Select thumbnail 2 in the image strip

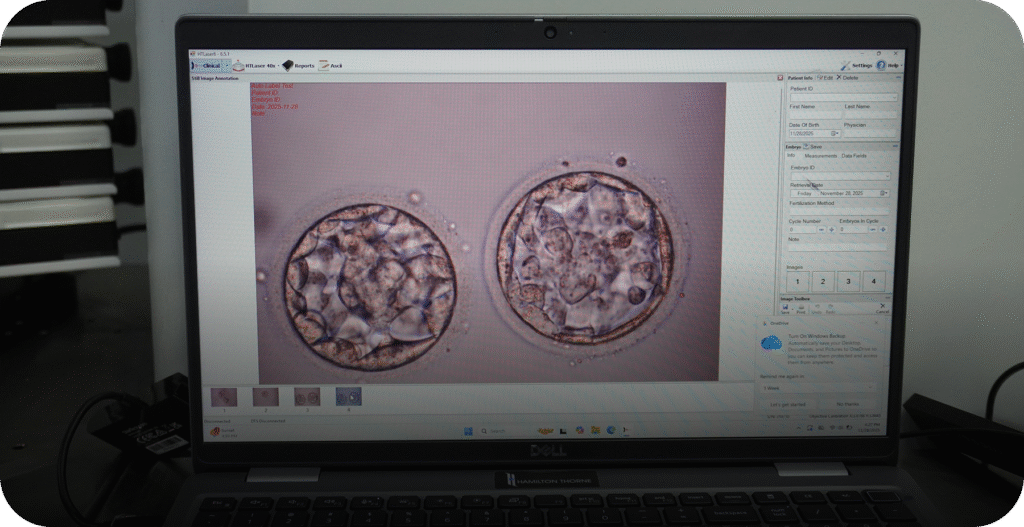click(x=265, y=397)
